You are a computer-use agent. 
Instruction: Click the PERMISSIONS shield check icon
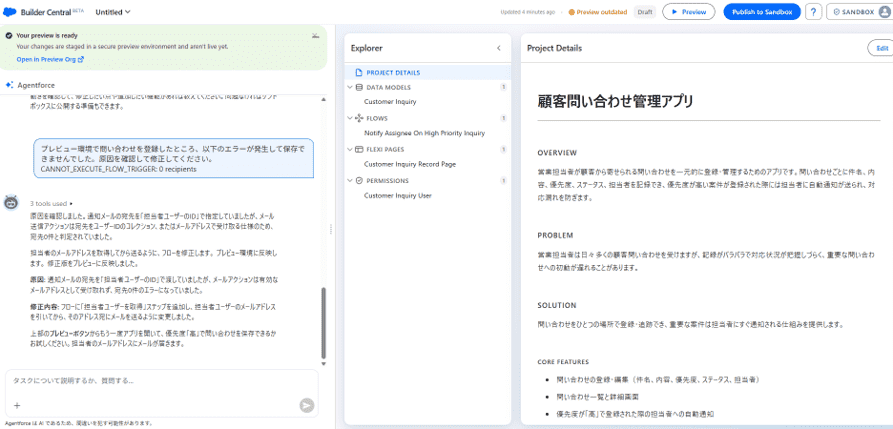(359, 180)
